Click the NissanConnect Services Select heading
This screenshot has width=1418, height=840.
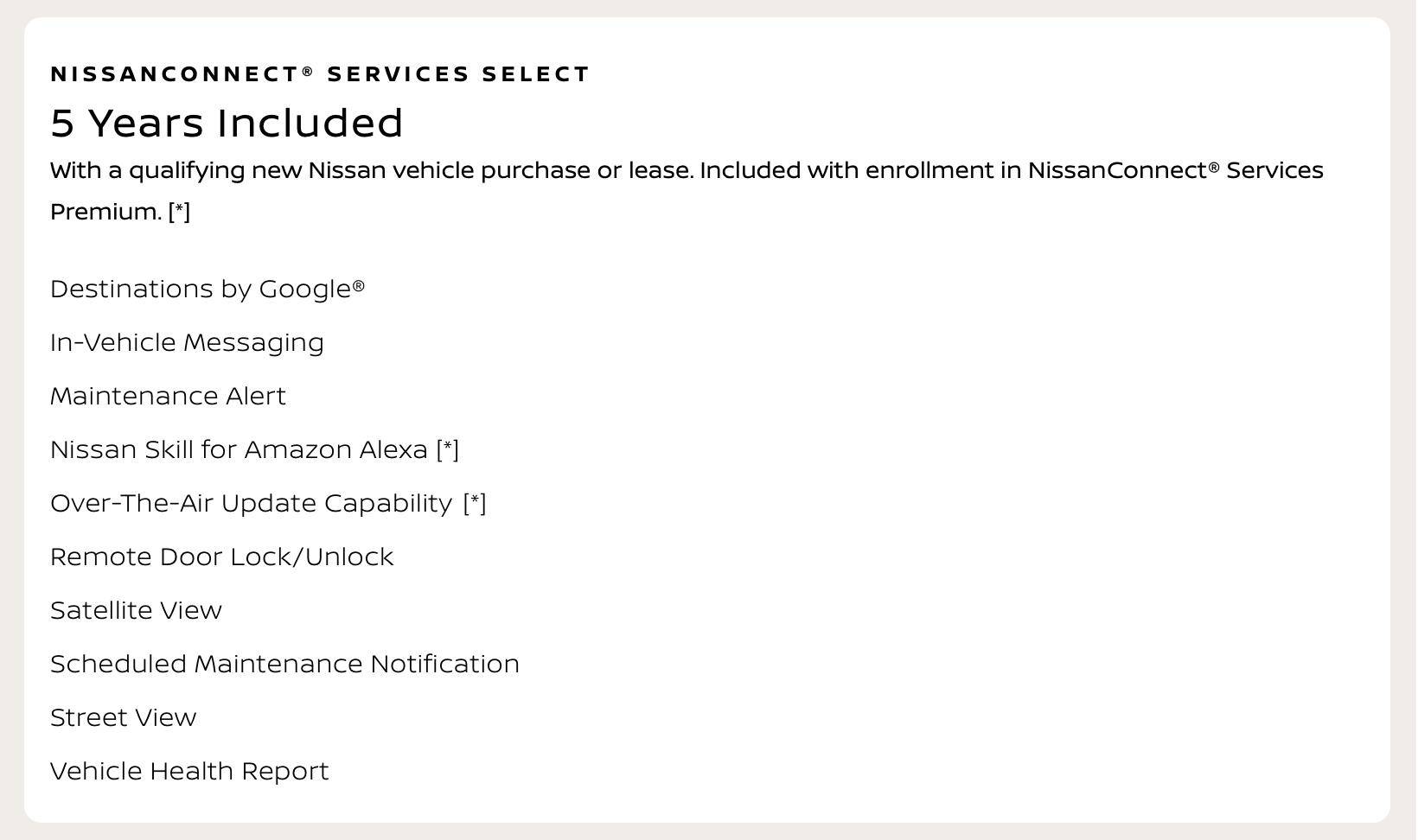(x=320, y=74)
